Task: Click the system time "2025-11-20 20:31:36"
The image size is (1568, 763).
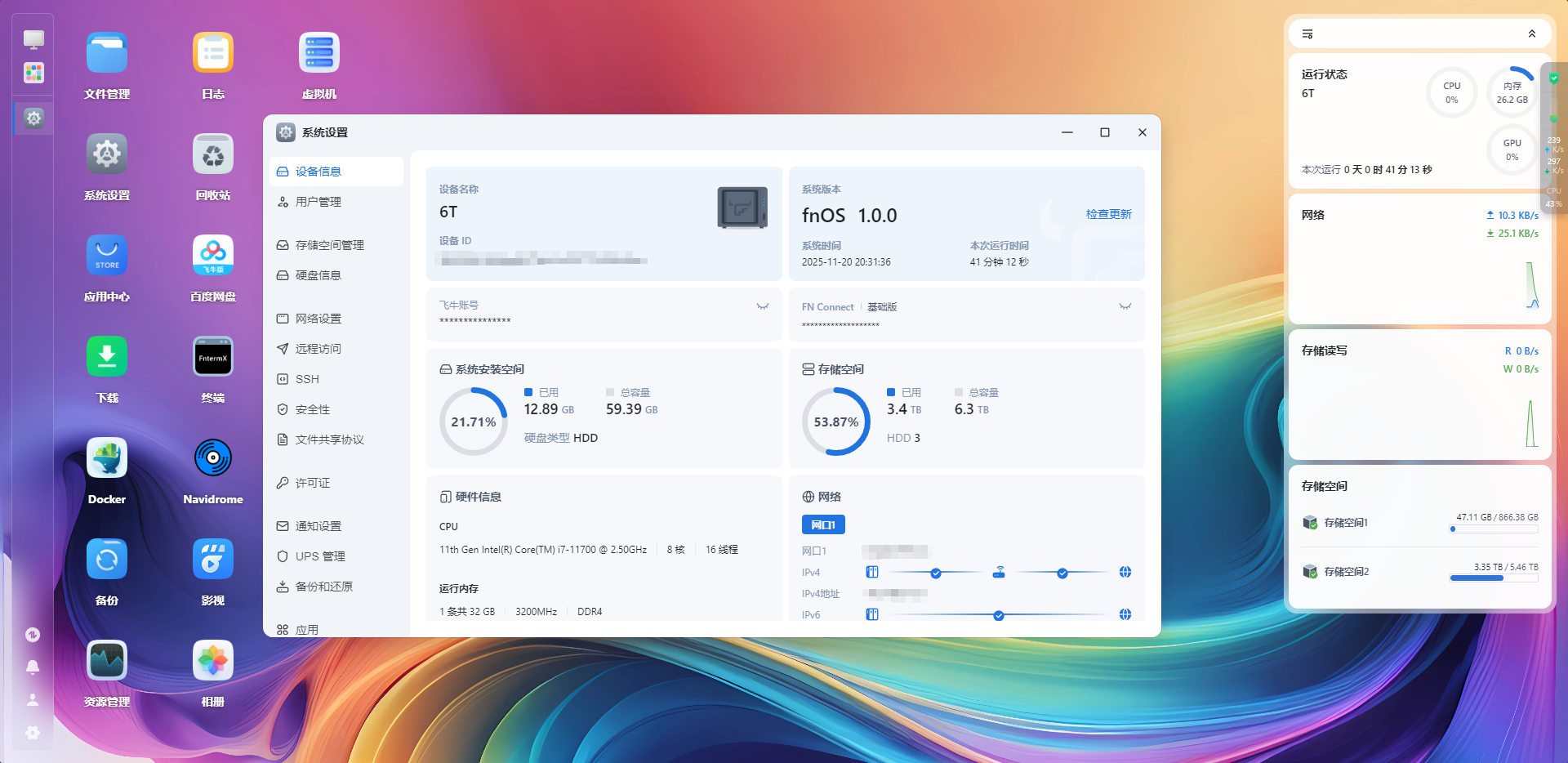Action: tap(846, 262)
